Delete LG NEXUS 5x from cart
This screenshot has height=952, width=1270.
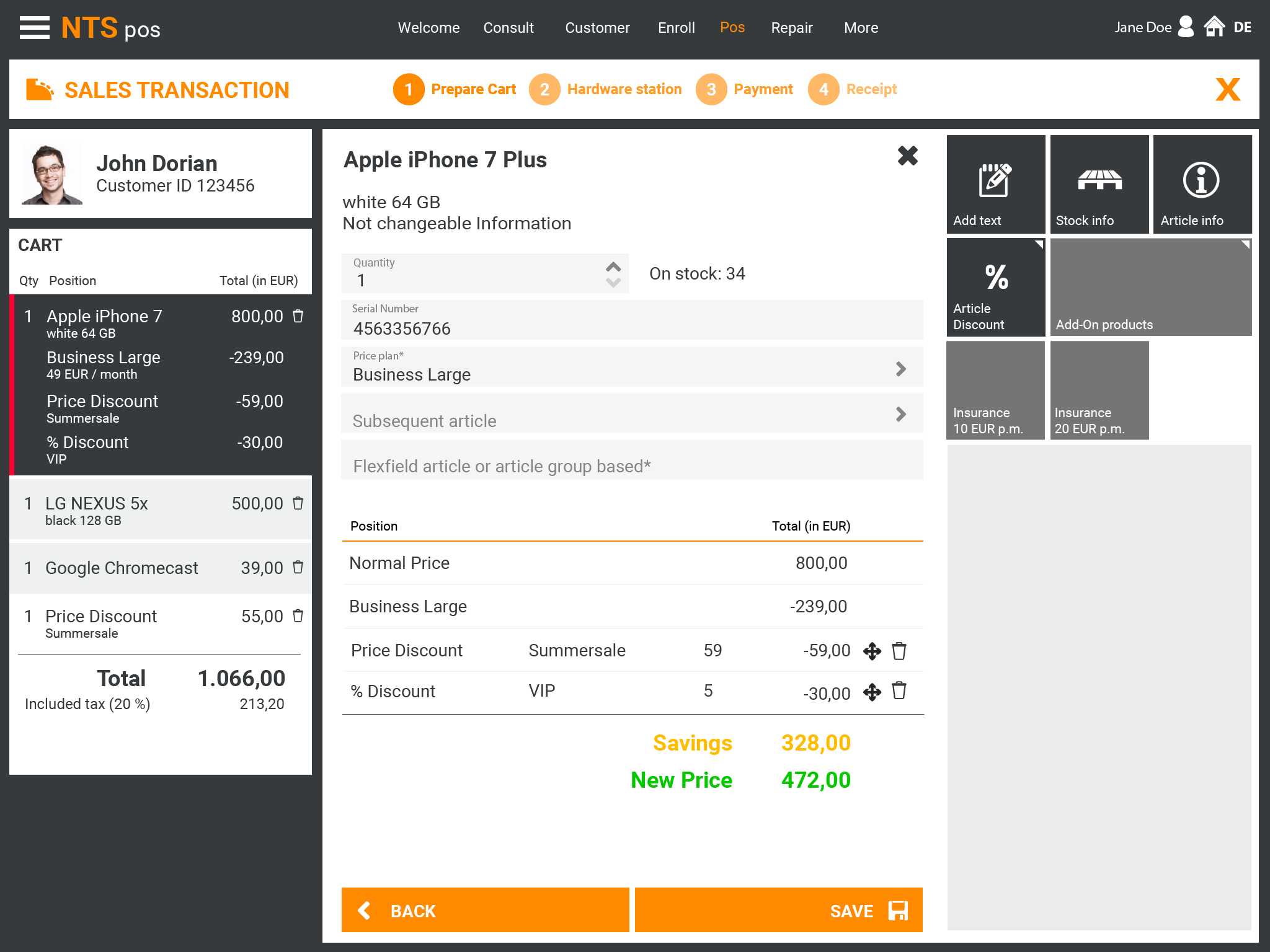point(298,503)
